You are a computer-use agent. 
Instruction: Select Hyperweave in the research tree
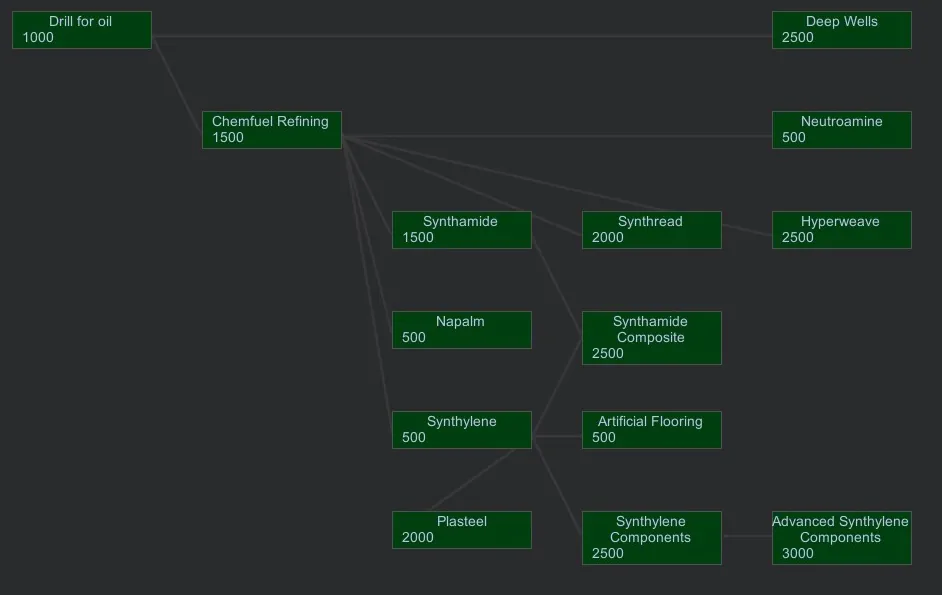841,230
